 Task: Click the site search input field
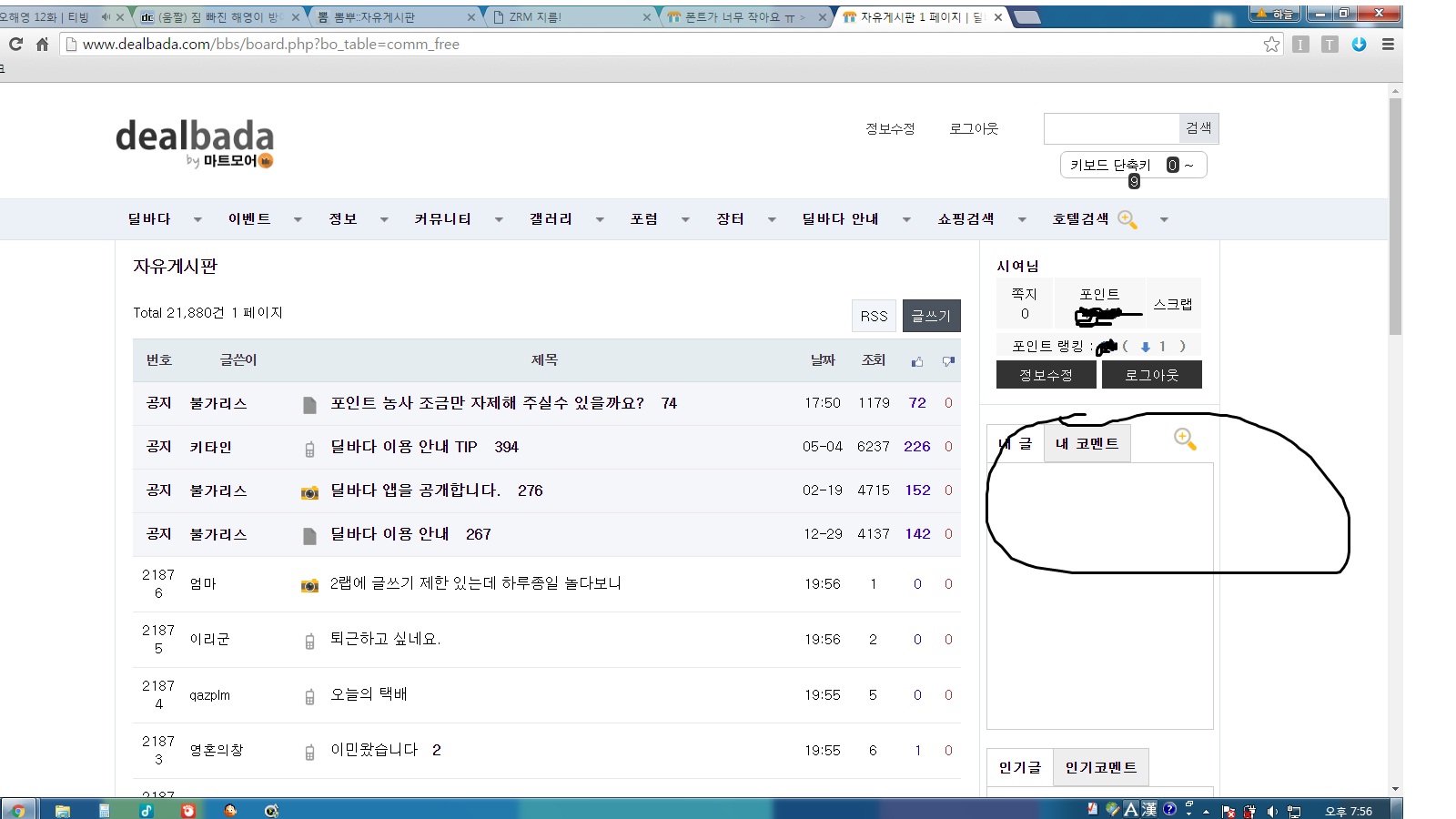click(1111, 128)
